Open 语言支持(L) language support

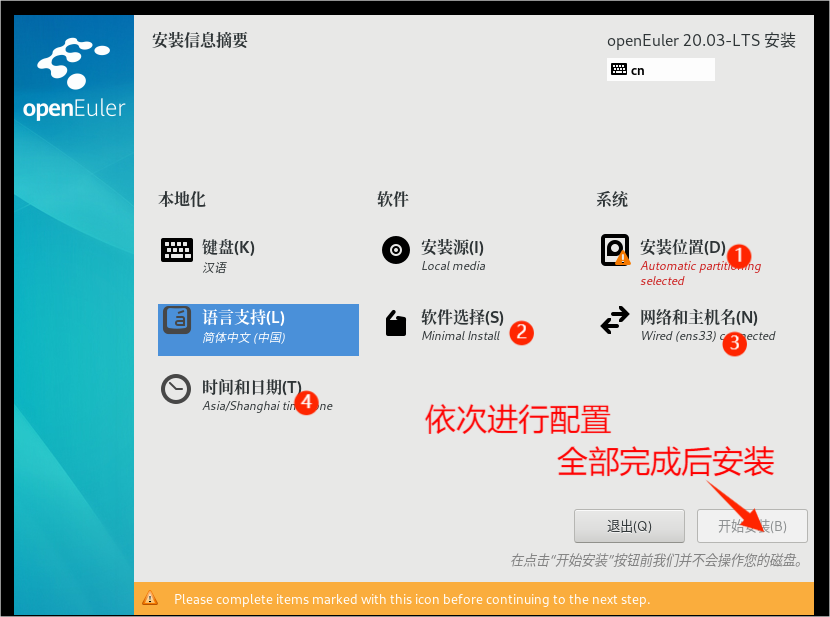258,330
